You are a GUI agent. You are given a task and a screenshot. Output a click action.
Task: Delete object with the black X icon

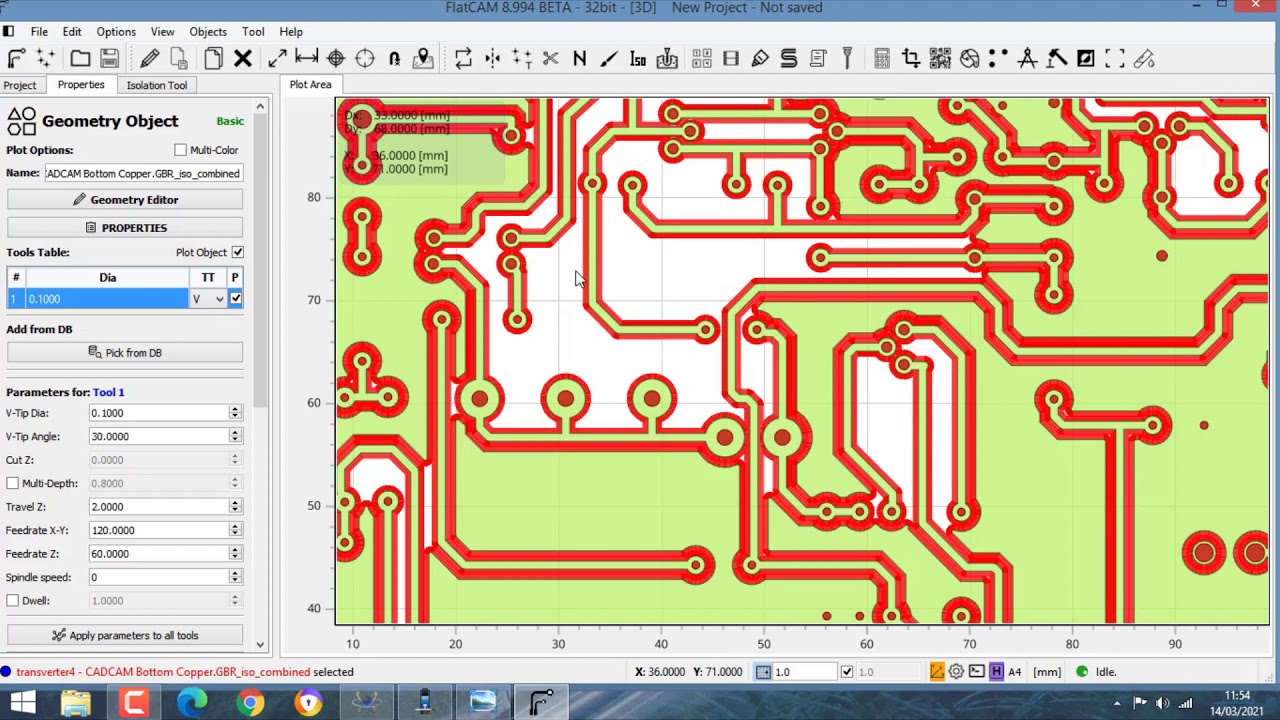point(243,59)
